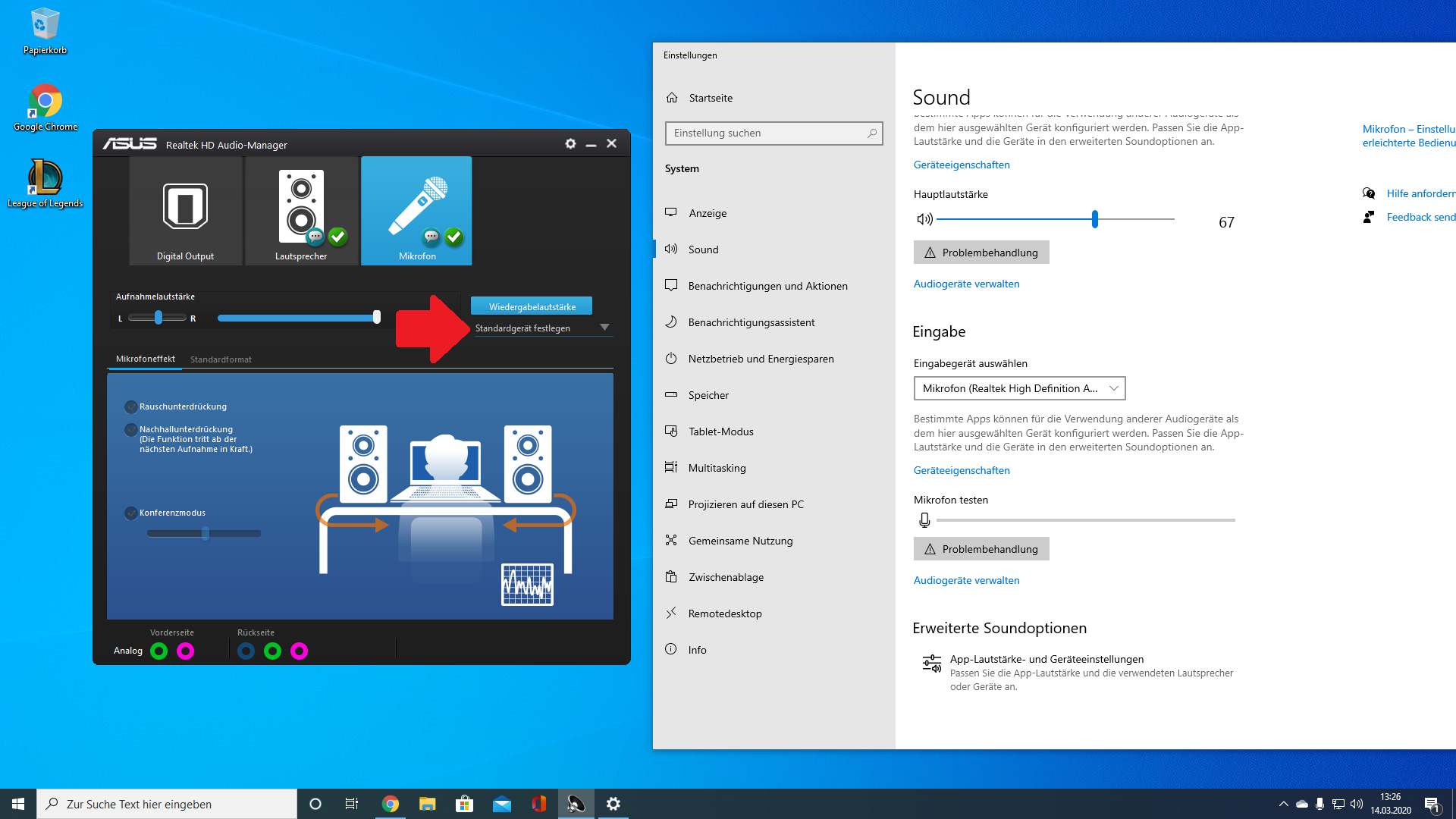Image resolution: width=1456 pixels, height=819 pixels.
Task: Click the Problembehandlung button under Hauptlautstärke
Action: [981, 252]
